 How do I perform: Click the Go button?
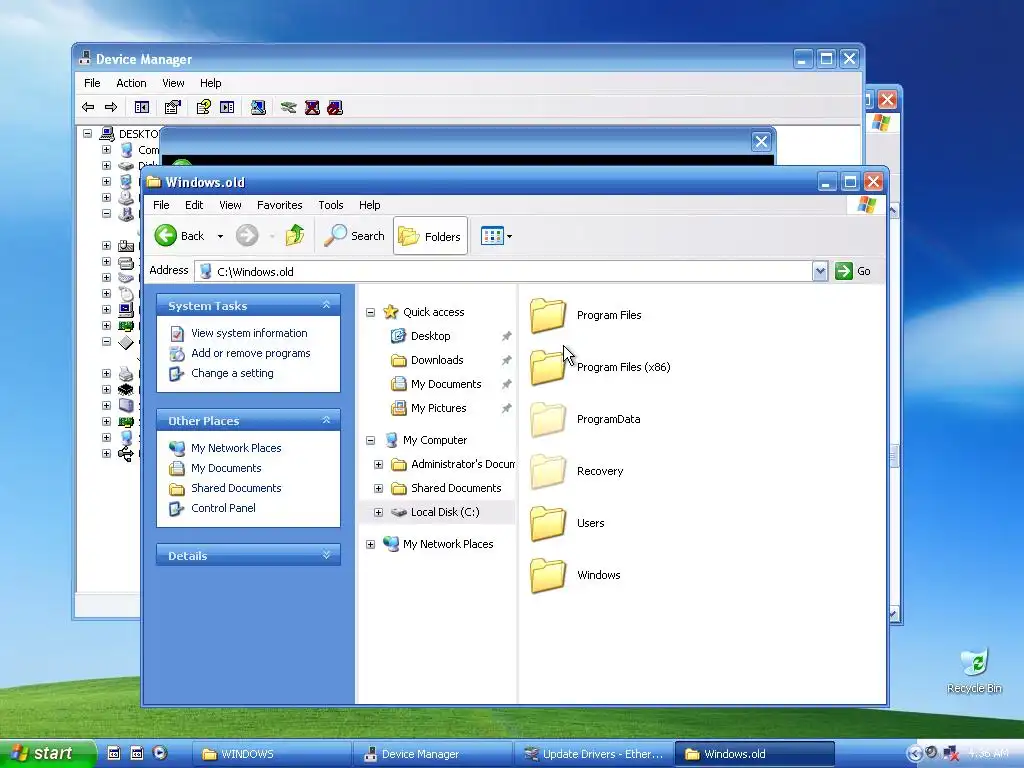tap(853, 271)
